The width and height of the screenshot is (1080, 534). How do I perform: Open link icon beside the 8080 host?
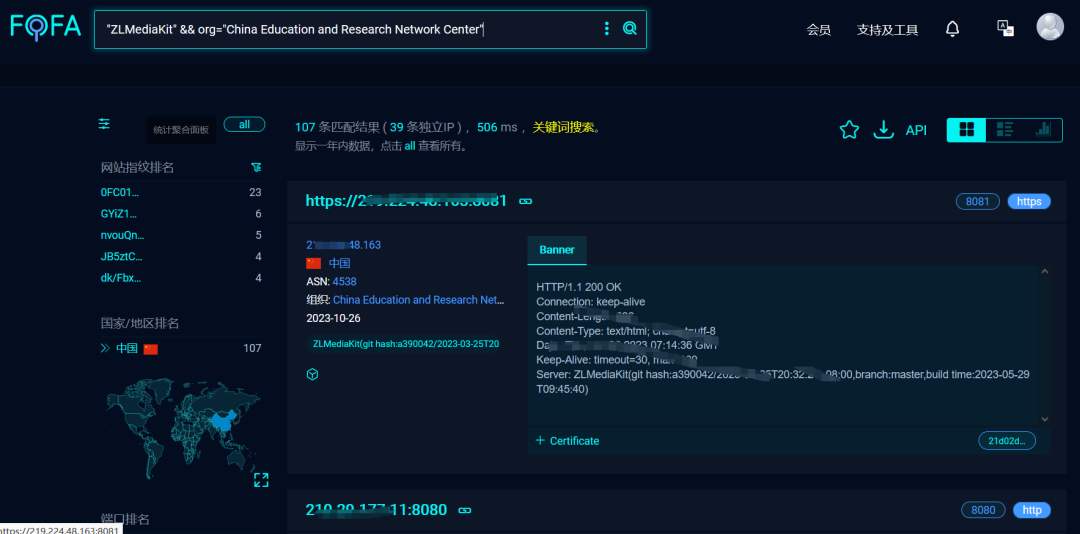[465, 511]
